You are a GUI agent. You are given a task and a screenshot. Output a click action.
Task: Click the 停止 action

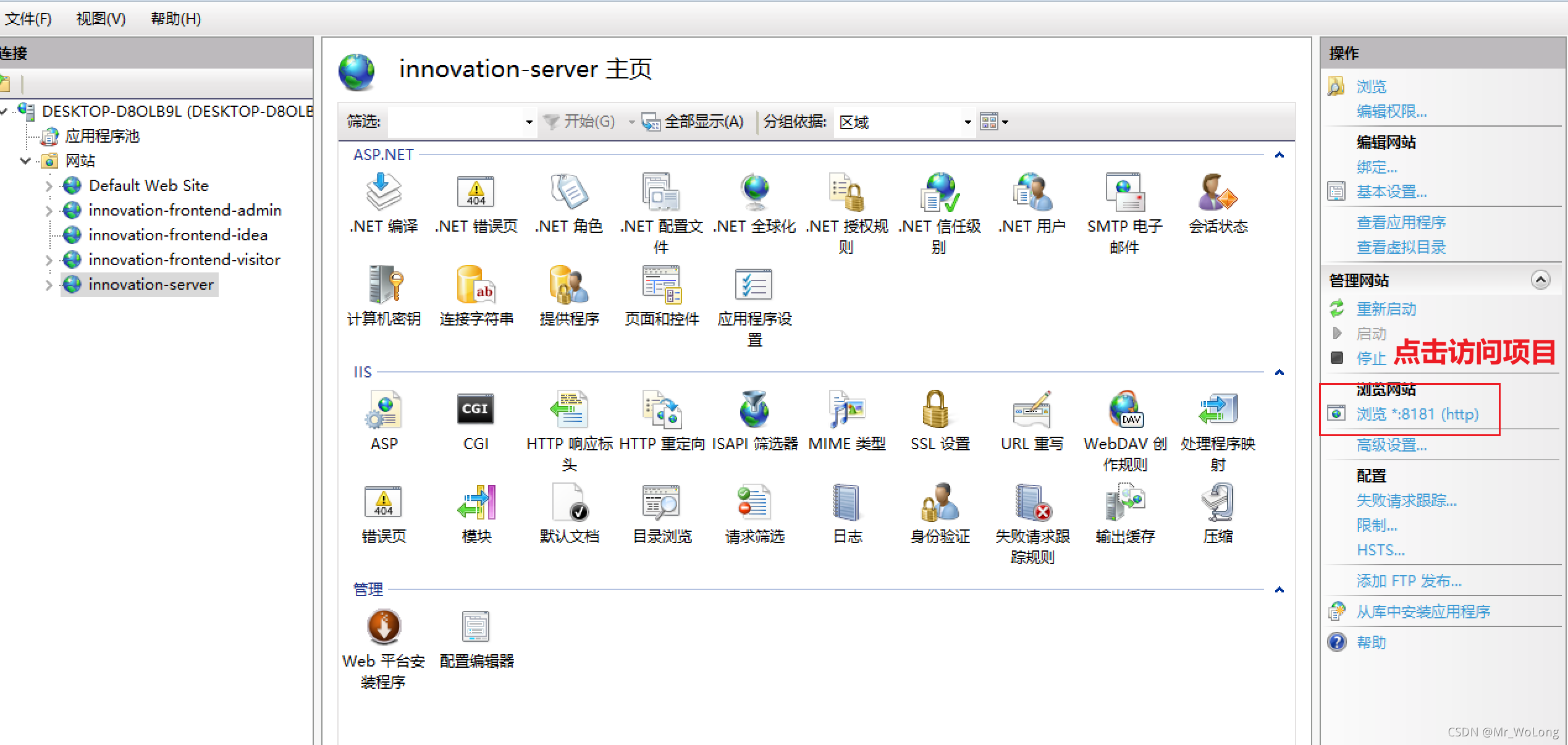pos(1371,358)
